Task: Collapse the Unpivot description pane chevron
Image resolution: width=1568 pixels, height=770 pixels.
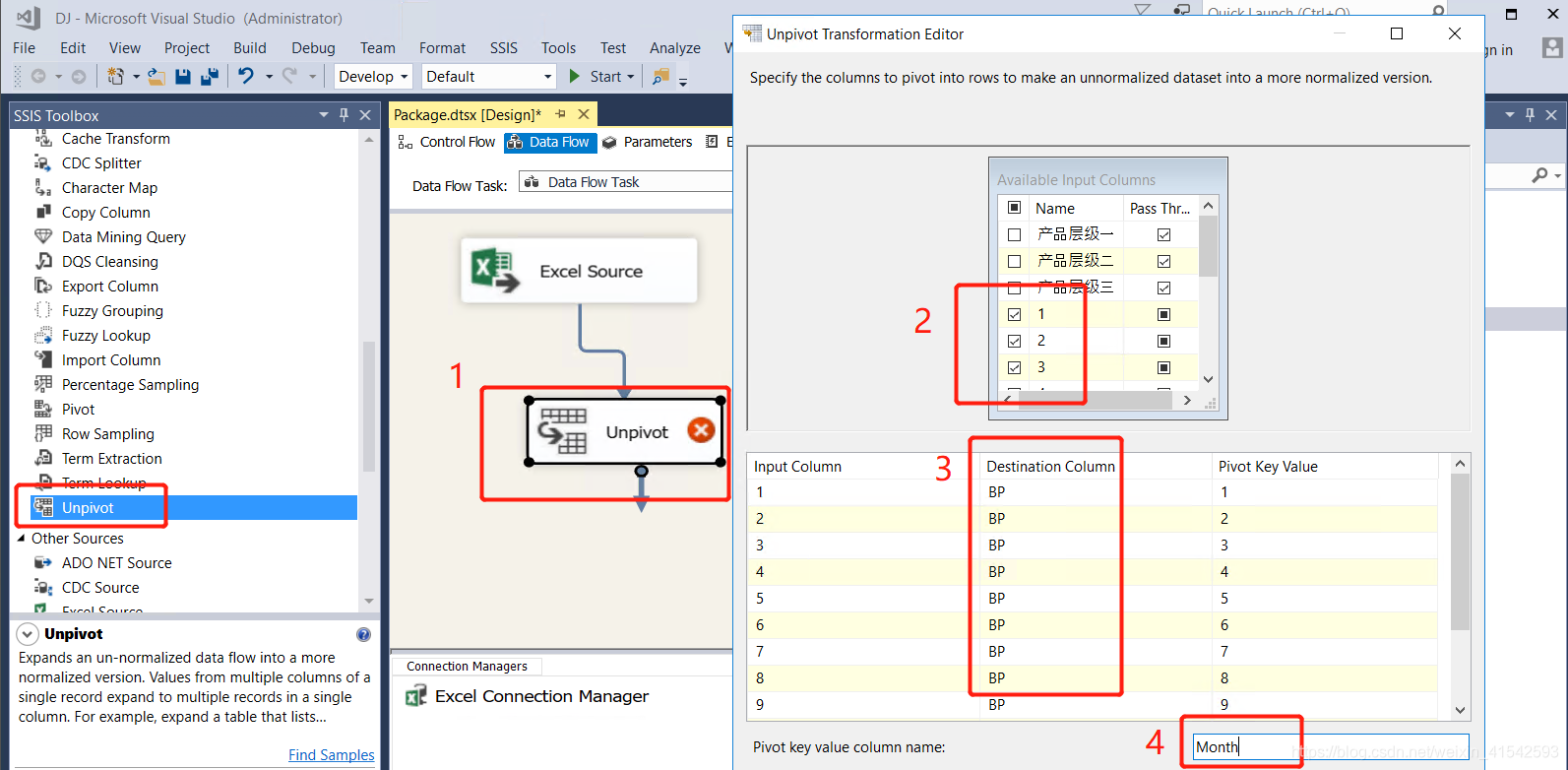Action: (x=28, y=634)
